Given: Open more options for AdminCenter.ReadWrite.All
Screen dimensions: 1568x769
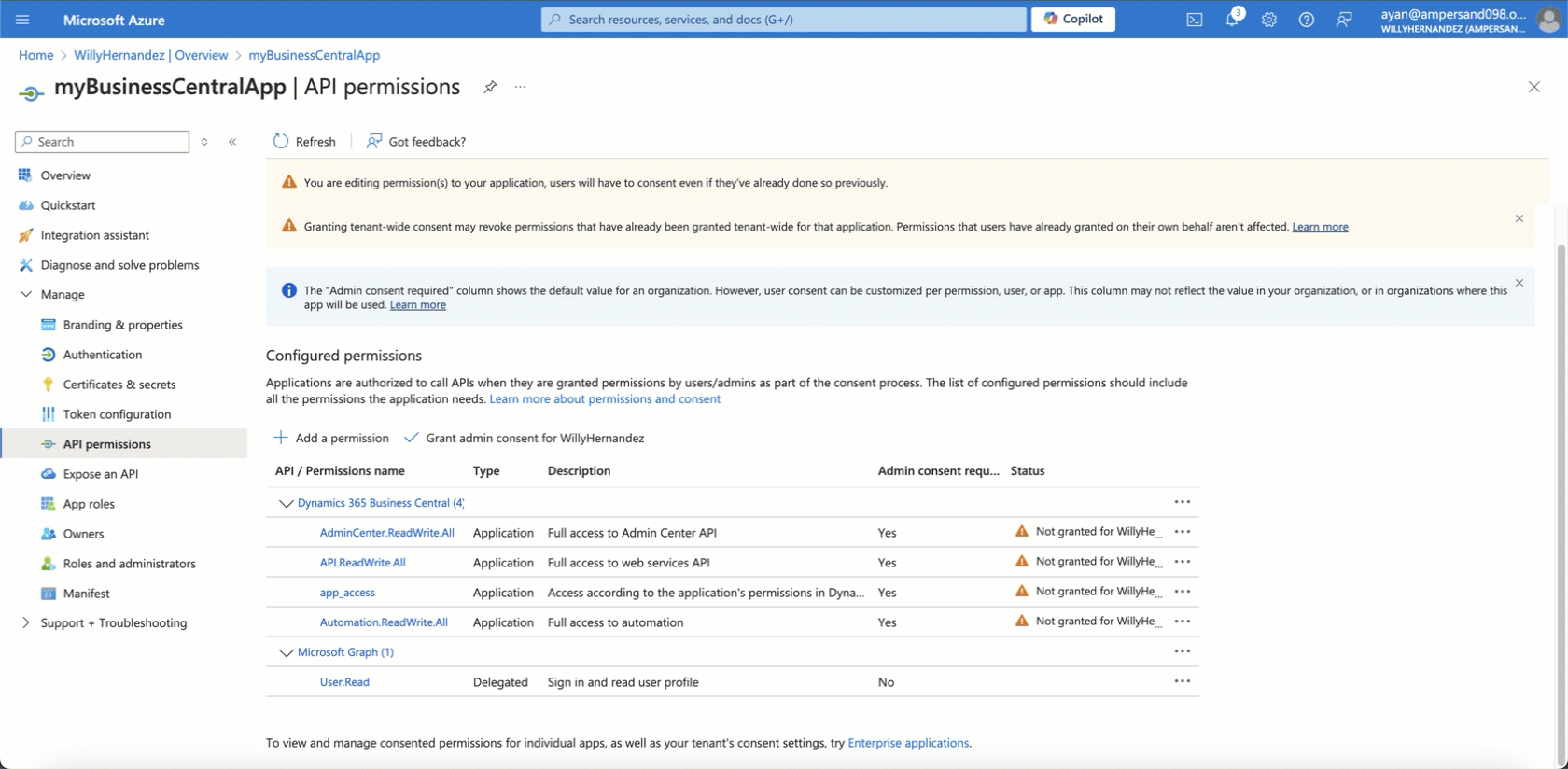Looking at the screenshot, I should coord(1182,532).
